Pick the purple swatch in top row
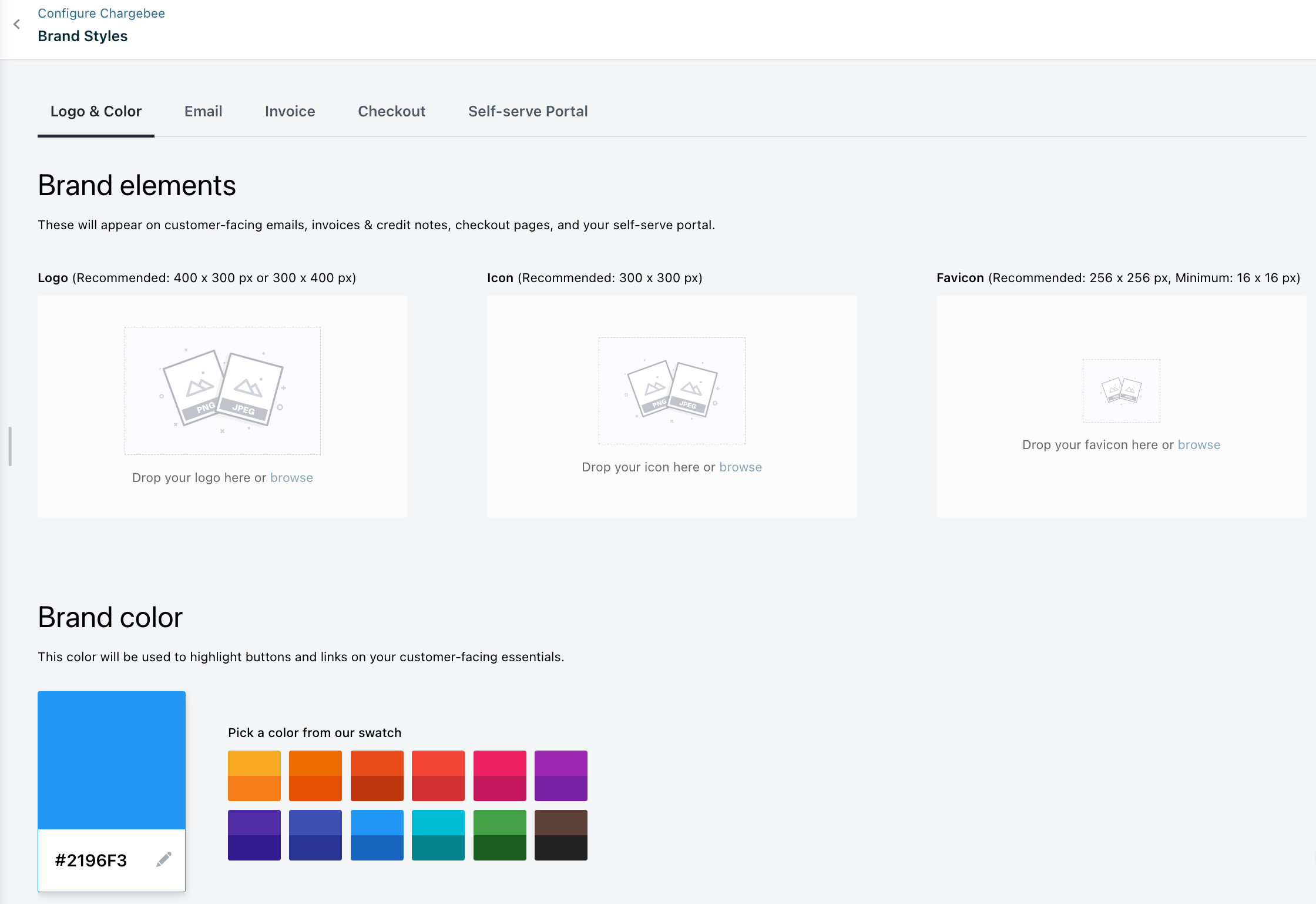This screenshot has height=904, width=1316. coord(561,775)
